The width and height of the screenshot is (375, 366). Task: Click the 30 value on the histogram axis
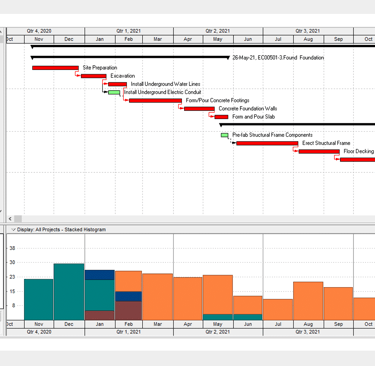tap(12, 262)
